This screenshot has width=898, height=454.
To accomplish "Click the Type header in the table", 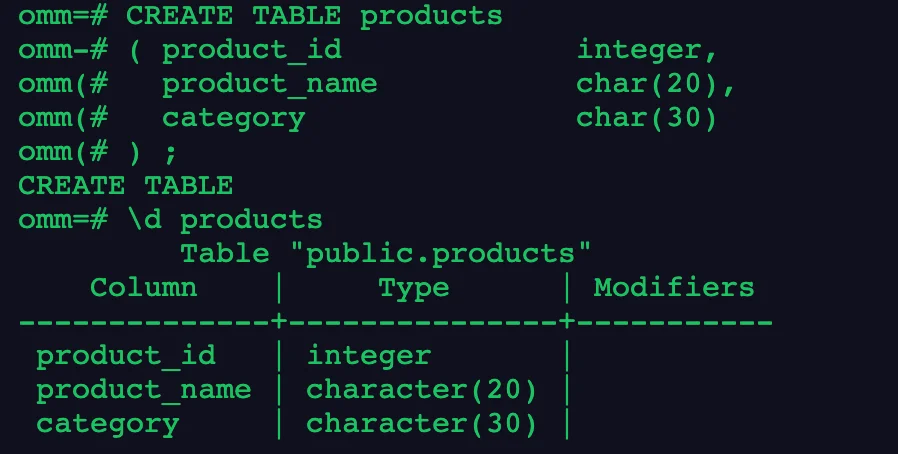I will tap(413, 288).
